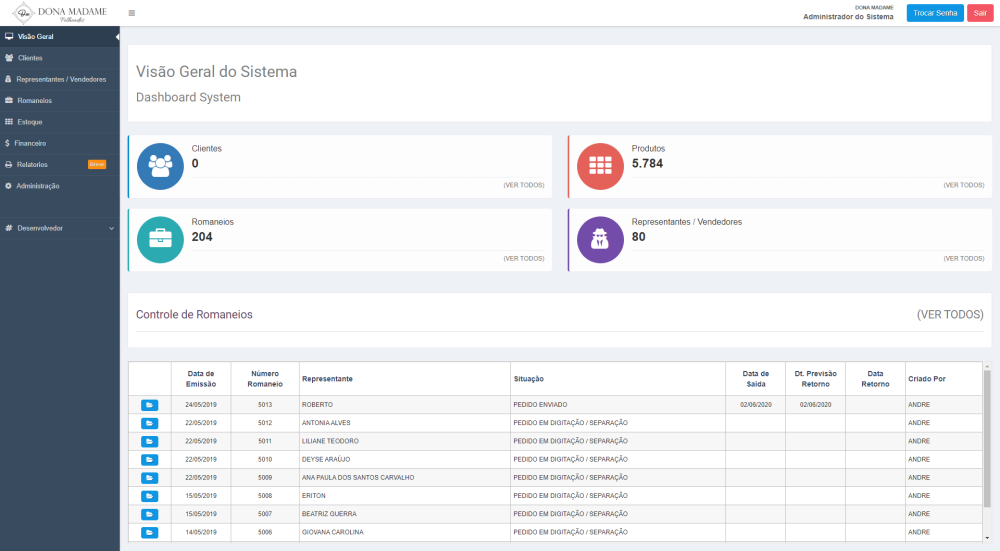
Task: Click the Dt. Previsão Retorno header
Action: [815, 379]
